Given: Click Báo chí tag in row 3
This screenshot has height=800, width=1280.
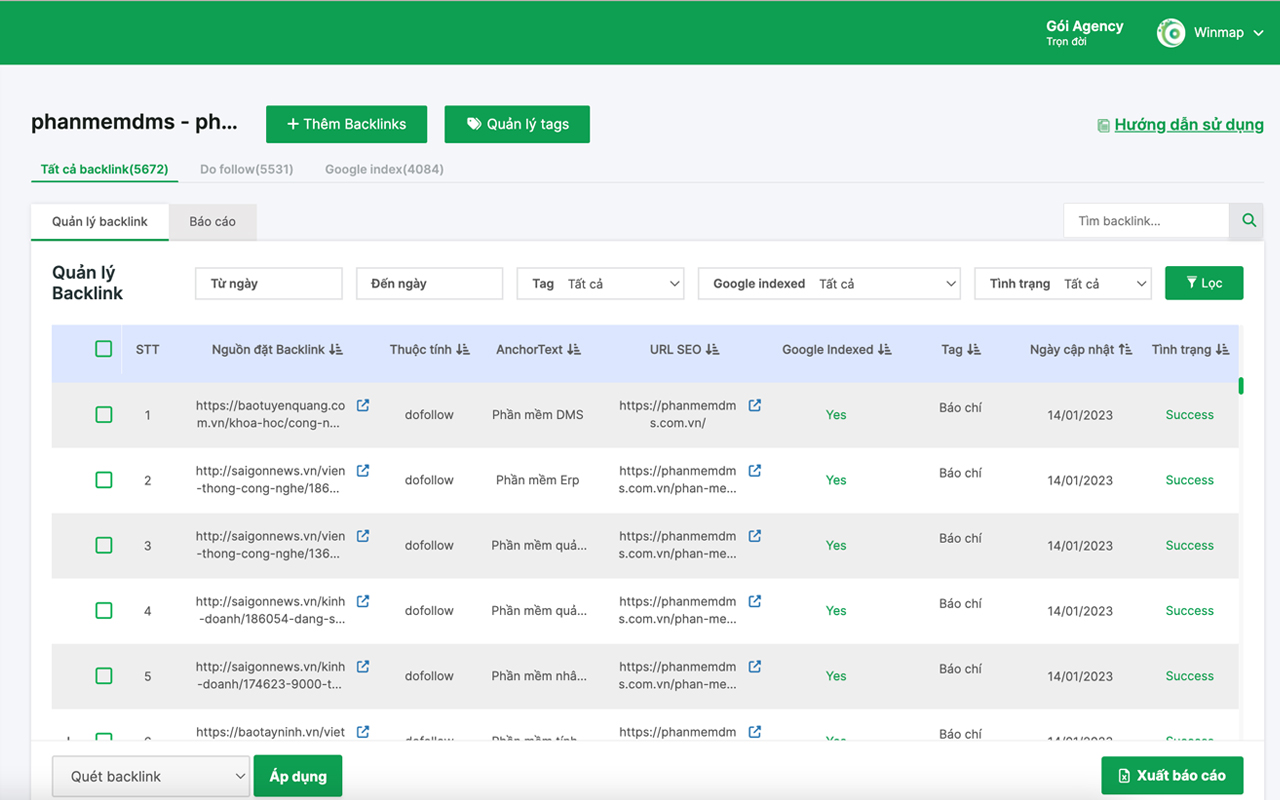Looking at the screenshot, I should point(960,538).
